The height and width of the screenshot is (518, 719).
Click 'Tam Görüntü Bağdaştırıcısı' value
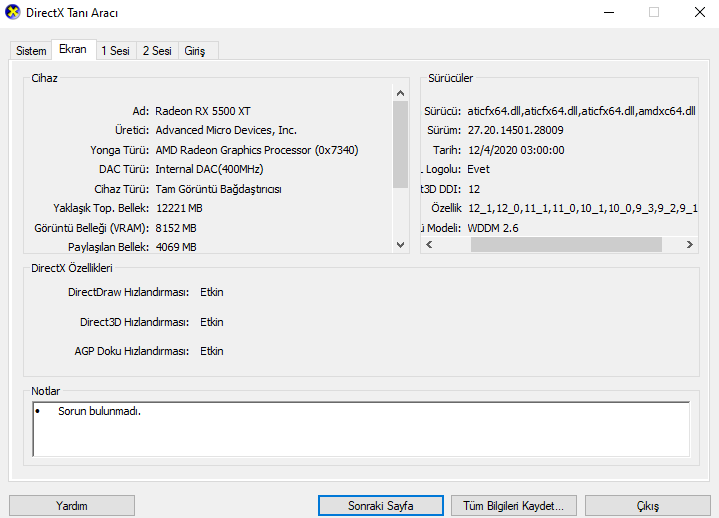(218, 189)
